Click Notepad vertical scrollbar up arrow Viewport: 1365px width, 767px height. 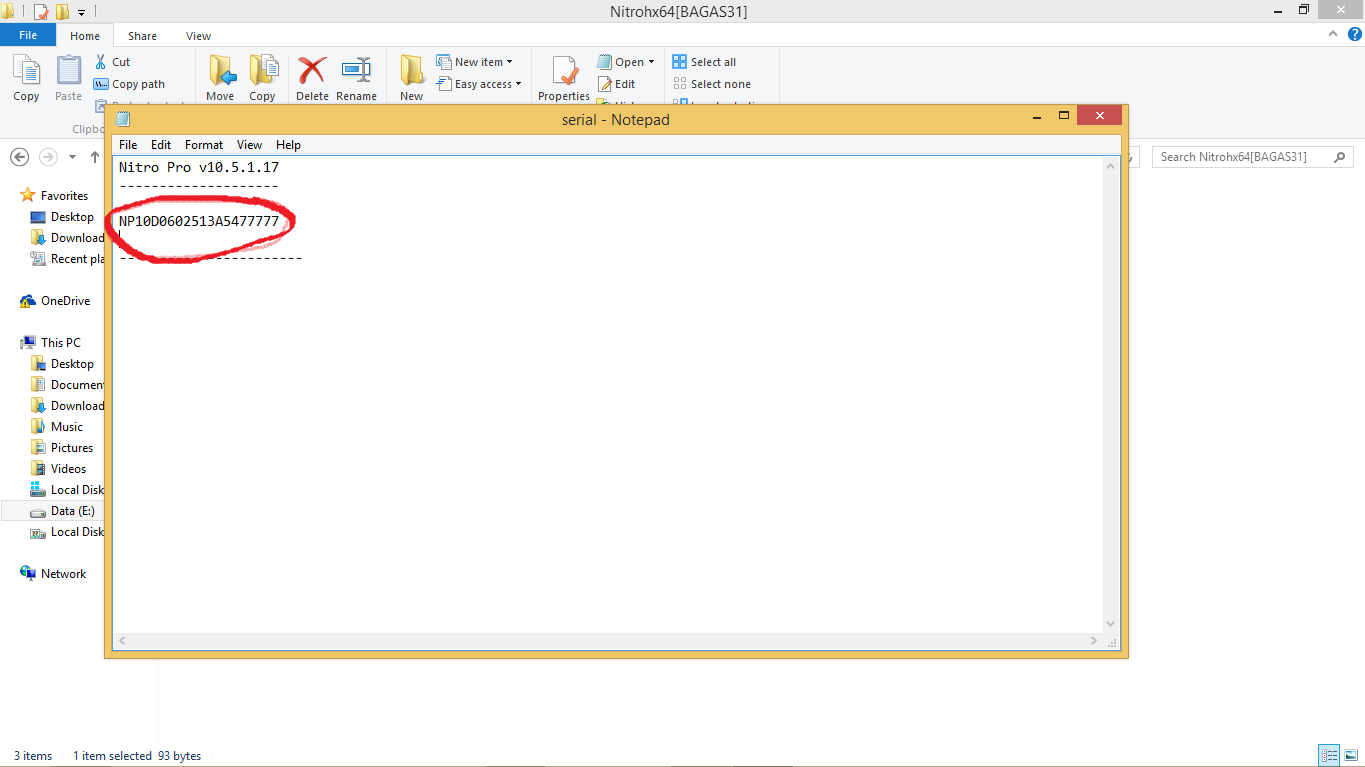pyautogui.click(x=1110, y=167)
